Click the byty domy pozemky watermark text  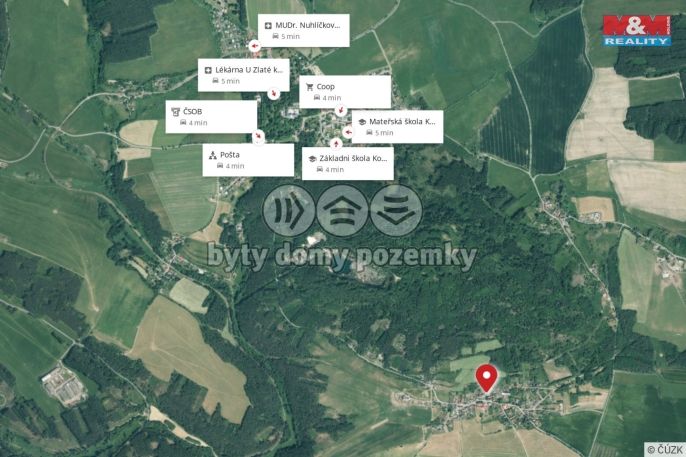pos(342,256)
